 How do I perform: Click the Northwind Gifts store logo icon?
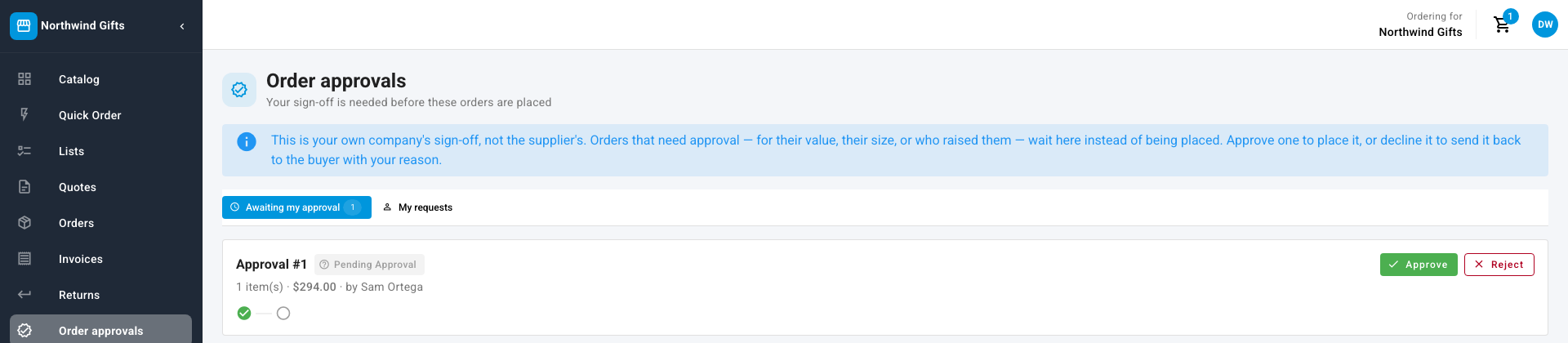24,25
